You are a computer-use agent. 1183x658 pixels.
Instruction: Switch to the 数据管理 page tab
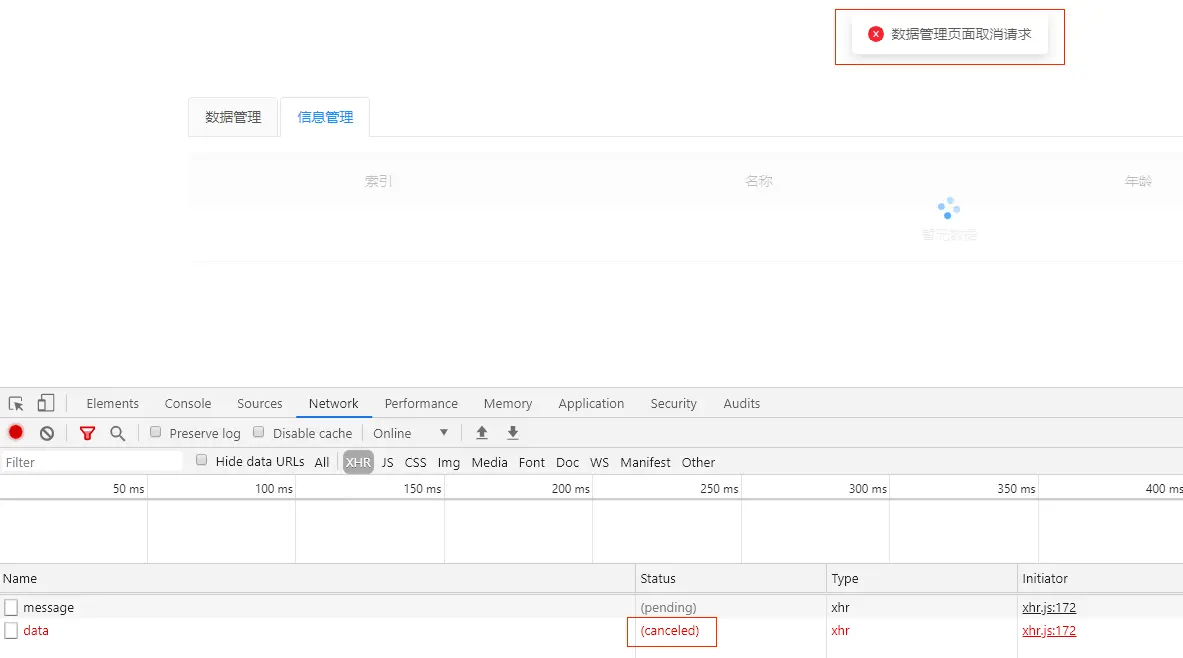pos(233,117)
